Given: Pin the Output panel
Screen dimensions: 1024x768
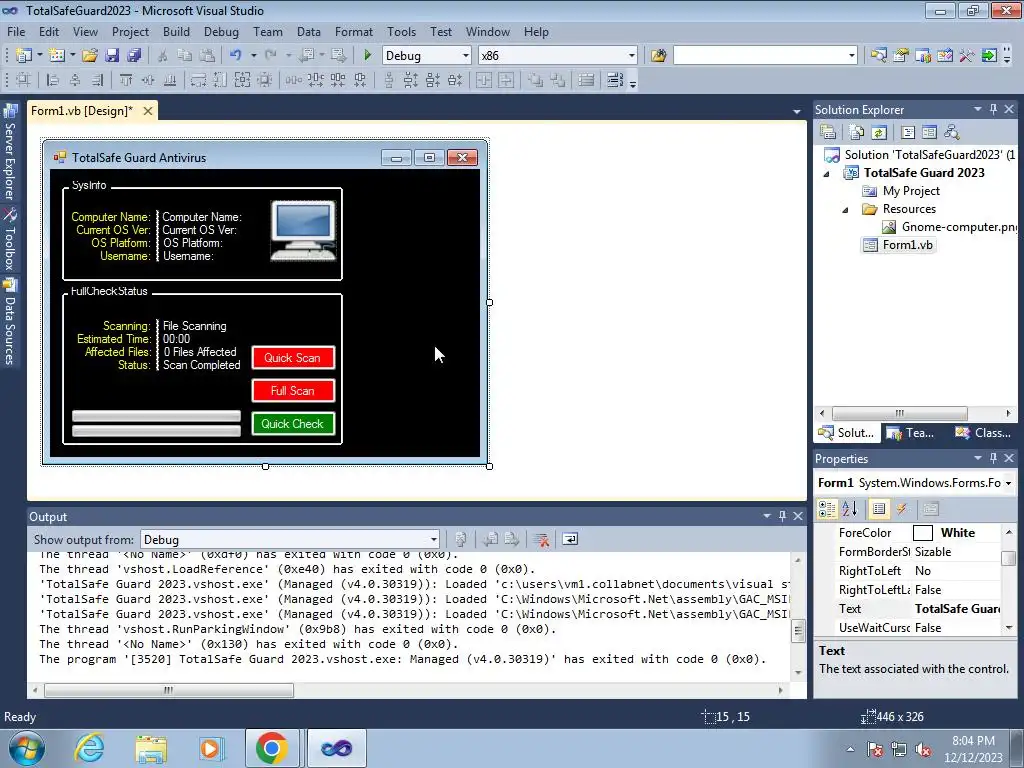Looking at the screenshot, I should (x=782, y=516).
